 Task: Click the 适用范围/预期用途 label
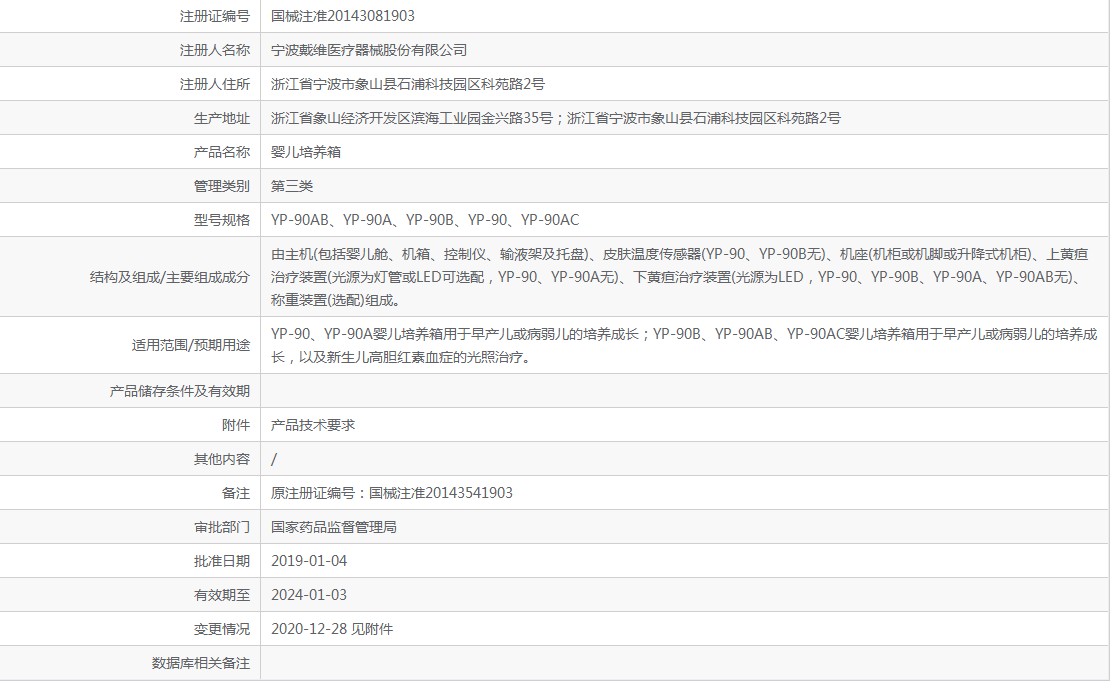(191, 345)
